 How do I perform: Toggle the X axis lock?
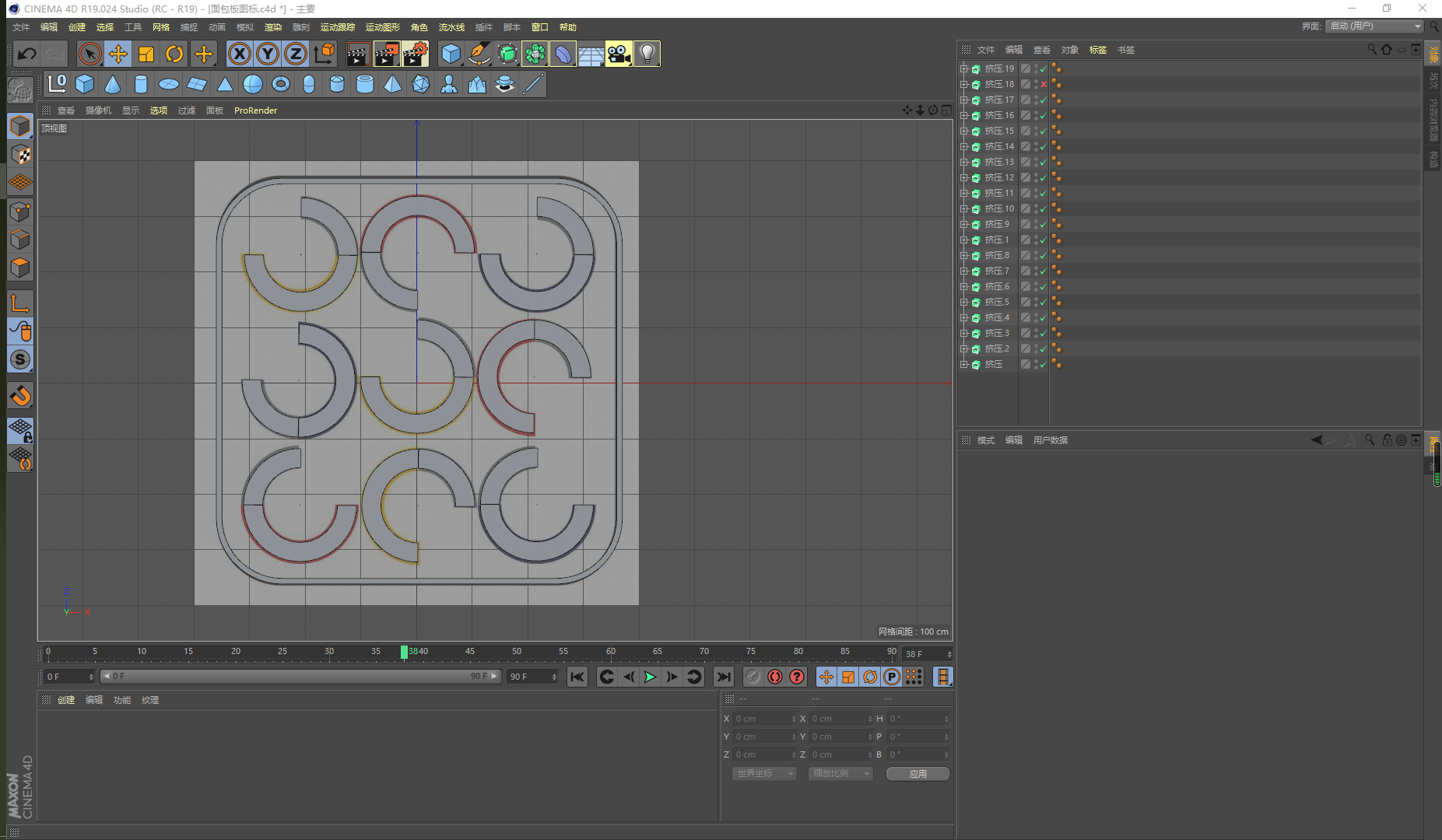(x=240, y=54)
